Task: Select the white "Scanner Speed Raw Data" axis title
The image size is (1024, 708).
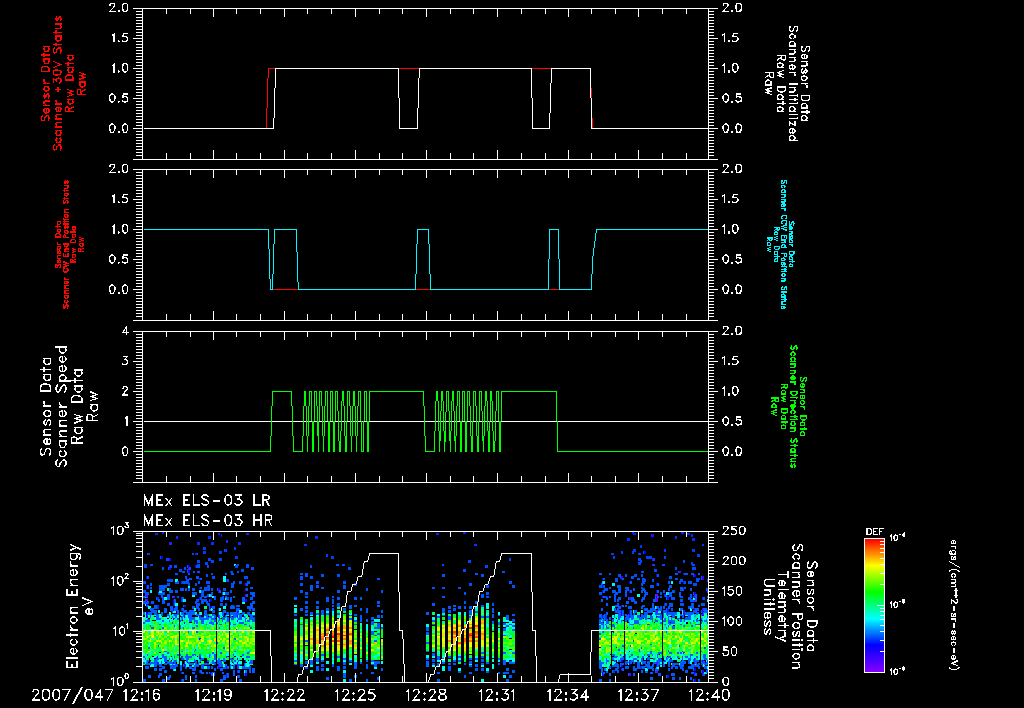Action: pos(68,406)
